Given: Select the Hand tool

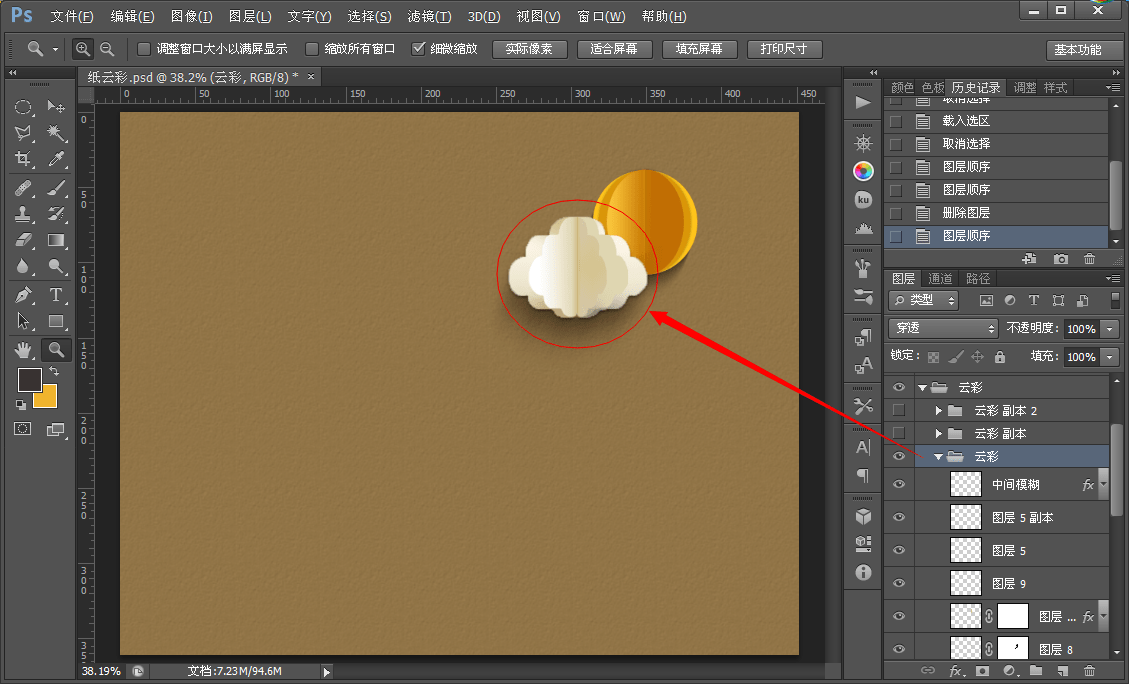Looking at the screenshot, I should pos(23,350).
